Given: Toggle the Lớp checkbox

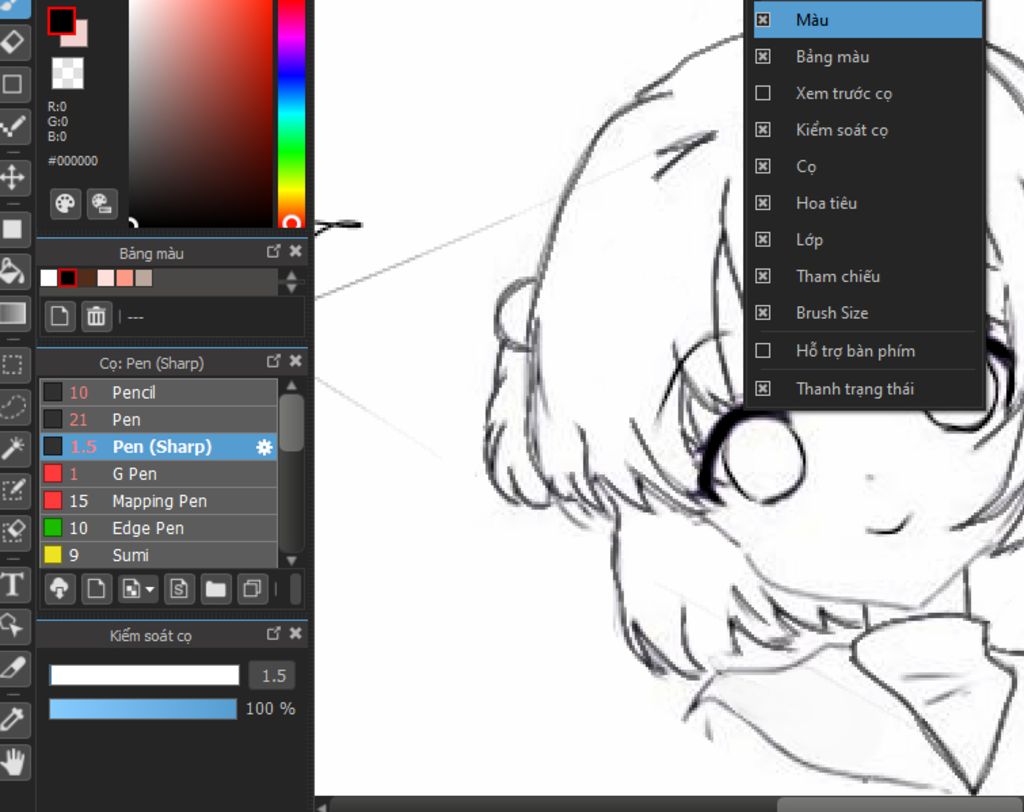Looking at the screenshot, I should pos(763,239).
